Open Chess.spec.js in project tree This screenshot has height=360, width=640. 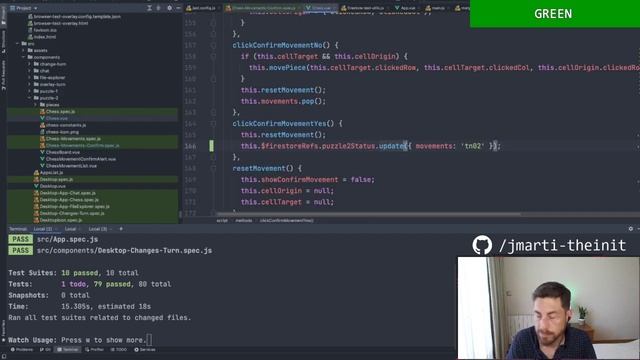(58, 111)
